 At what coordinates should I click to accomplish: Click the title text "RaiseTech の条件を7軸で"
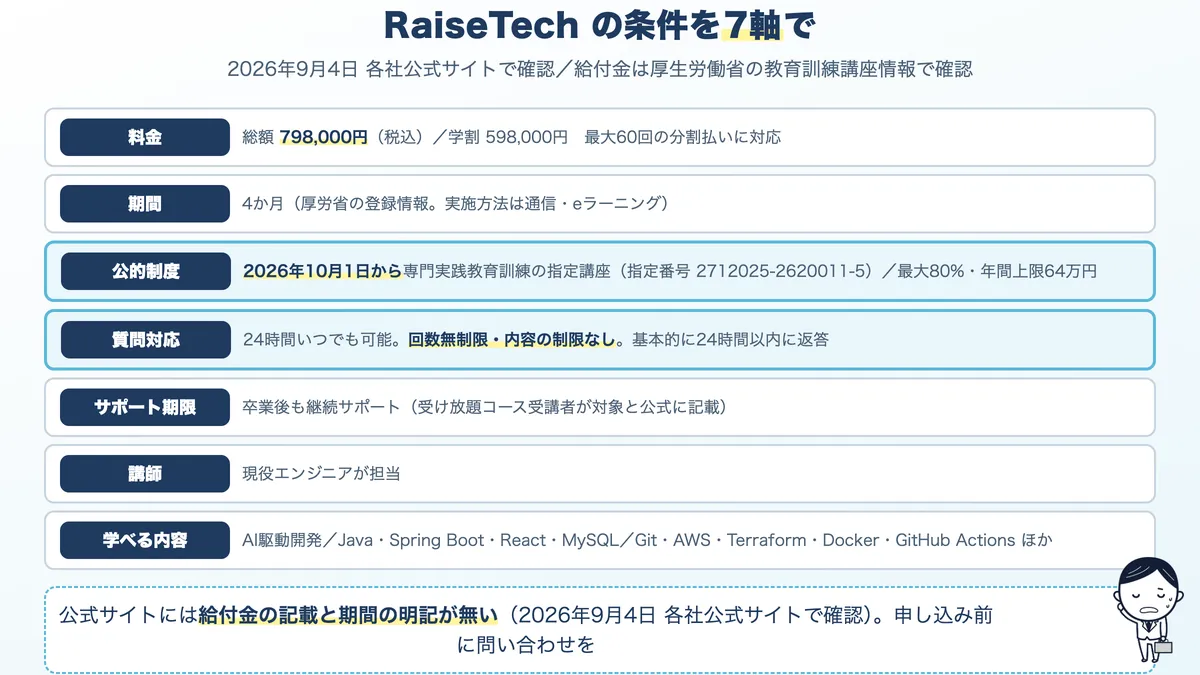tap(599, 24)
